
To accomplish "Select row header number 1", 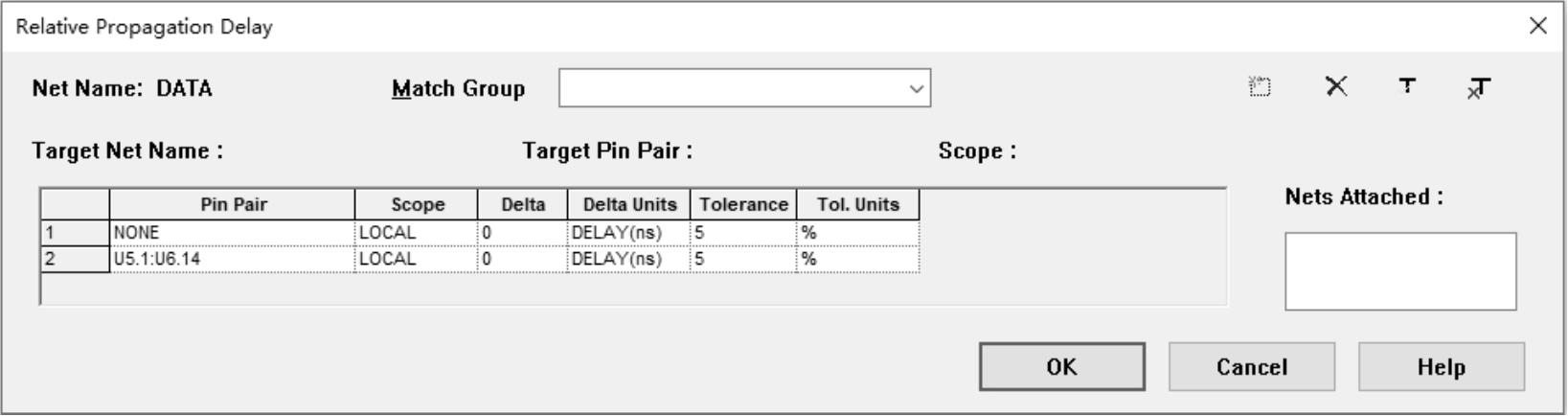I will (75, 233).
